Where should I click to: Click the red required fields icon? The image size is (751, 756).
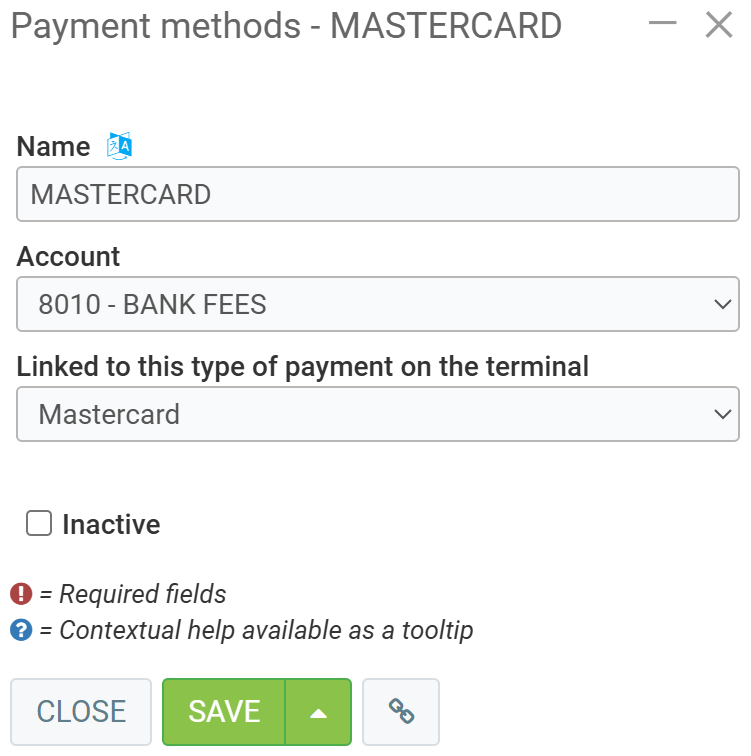click(22, 594)
